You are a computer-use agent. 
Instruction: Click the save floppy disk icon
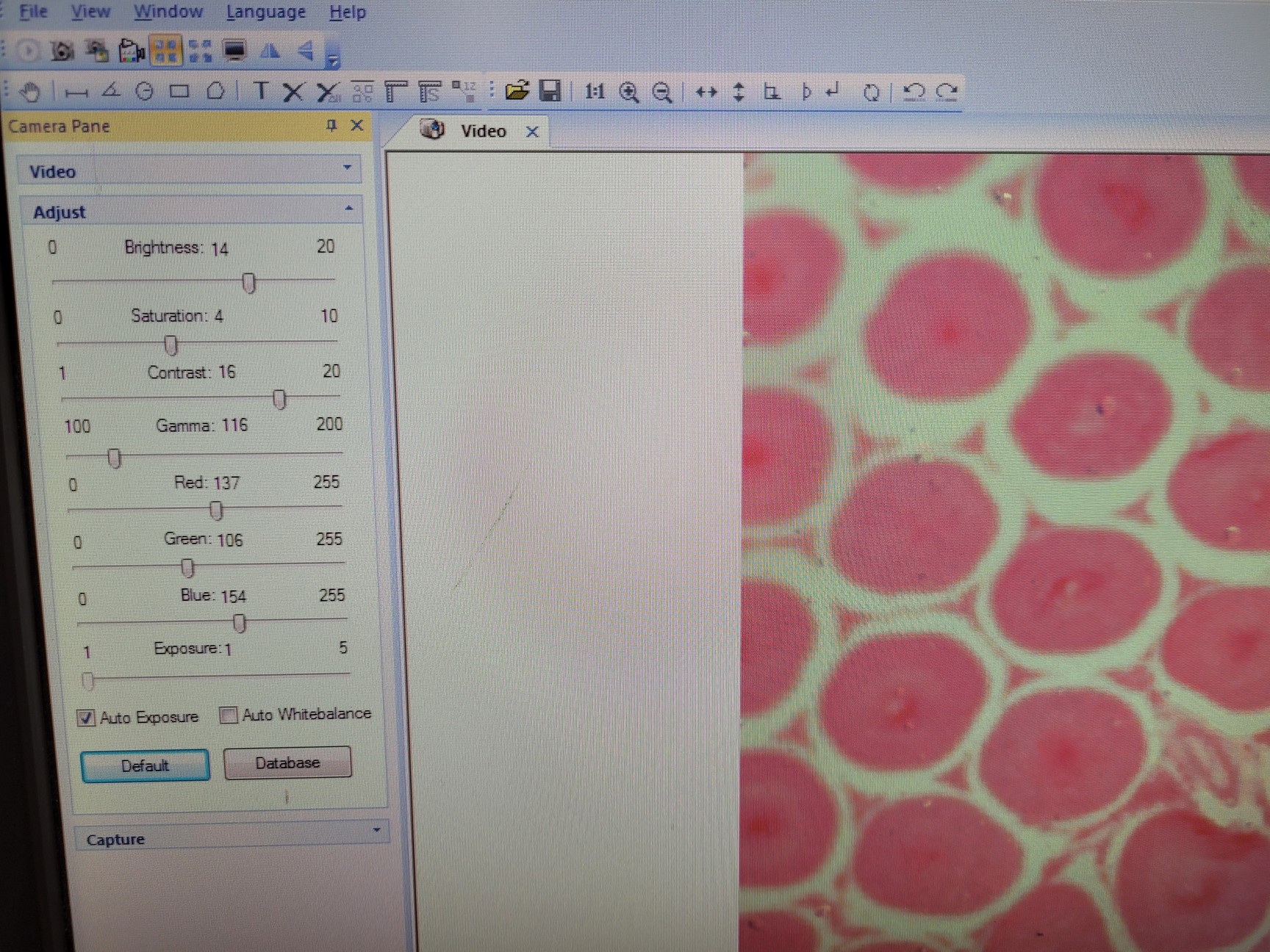(x=550, y=90)
